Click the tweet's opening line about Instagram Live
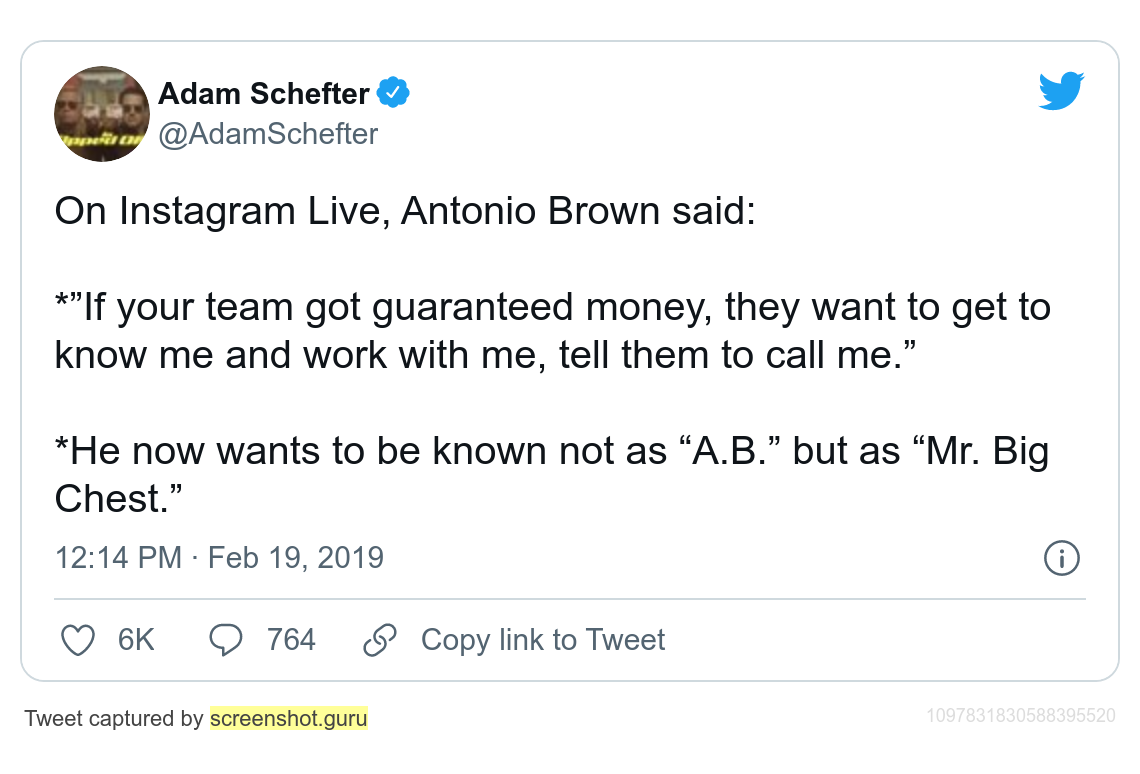The image size is (1140, 774). click(x=406, y=211)
